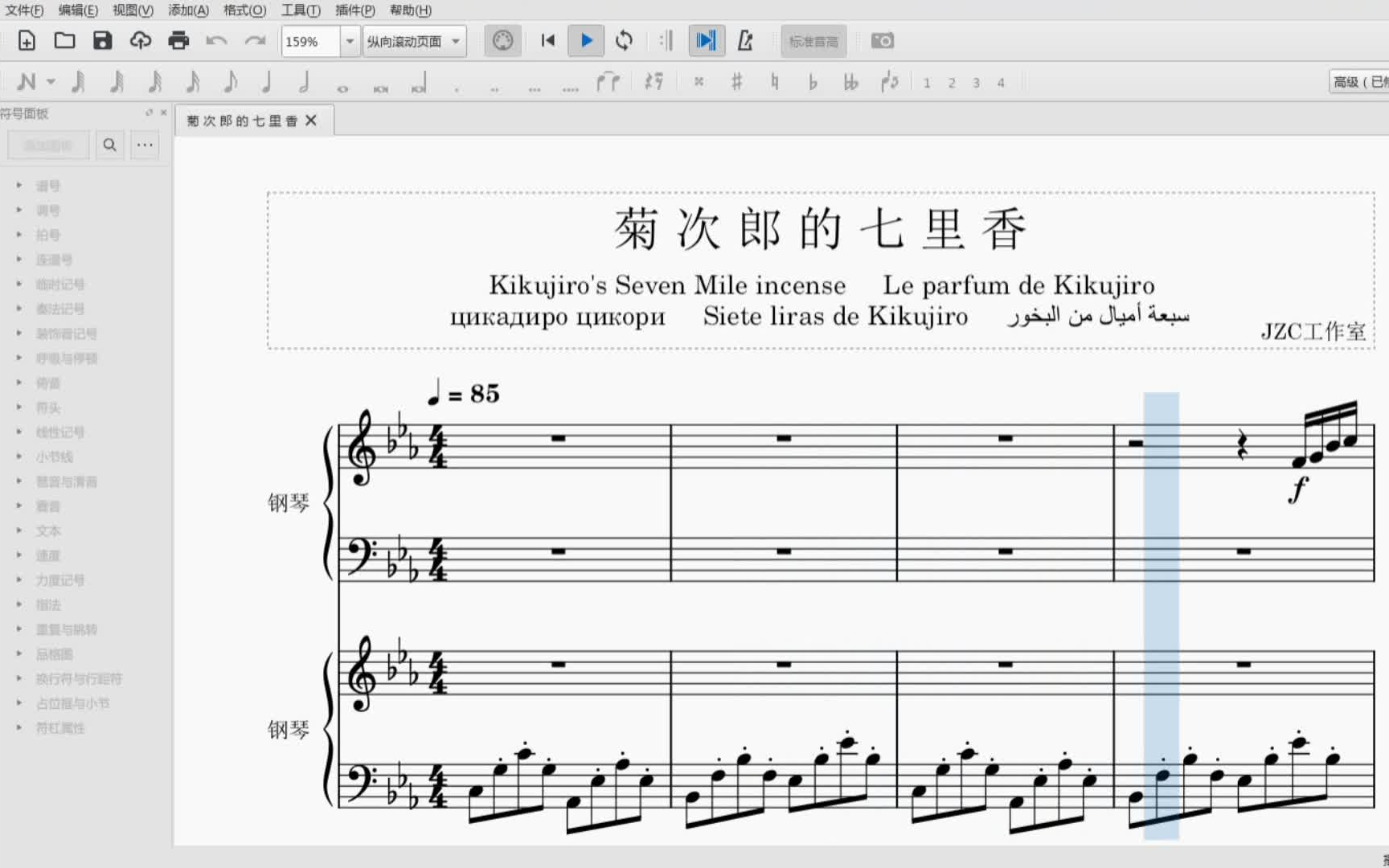
Task: Expand the 力度记号 palette section
Action: point(59,580)
